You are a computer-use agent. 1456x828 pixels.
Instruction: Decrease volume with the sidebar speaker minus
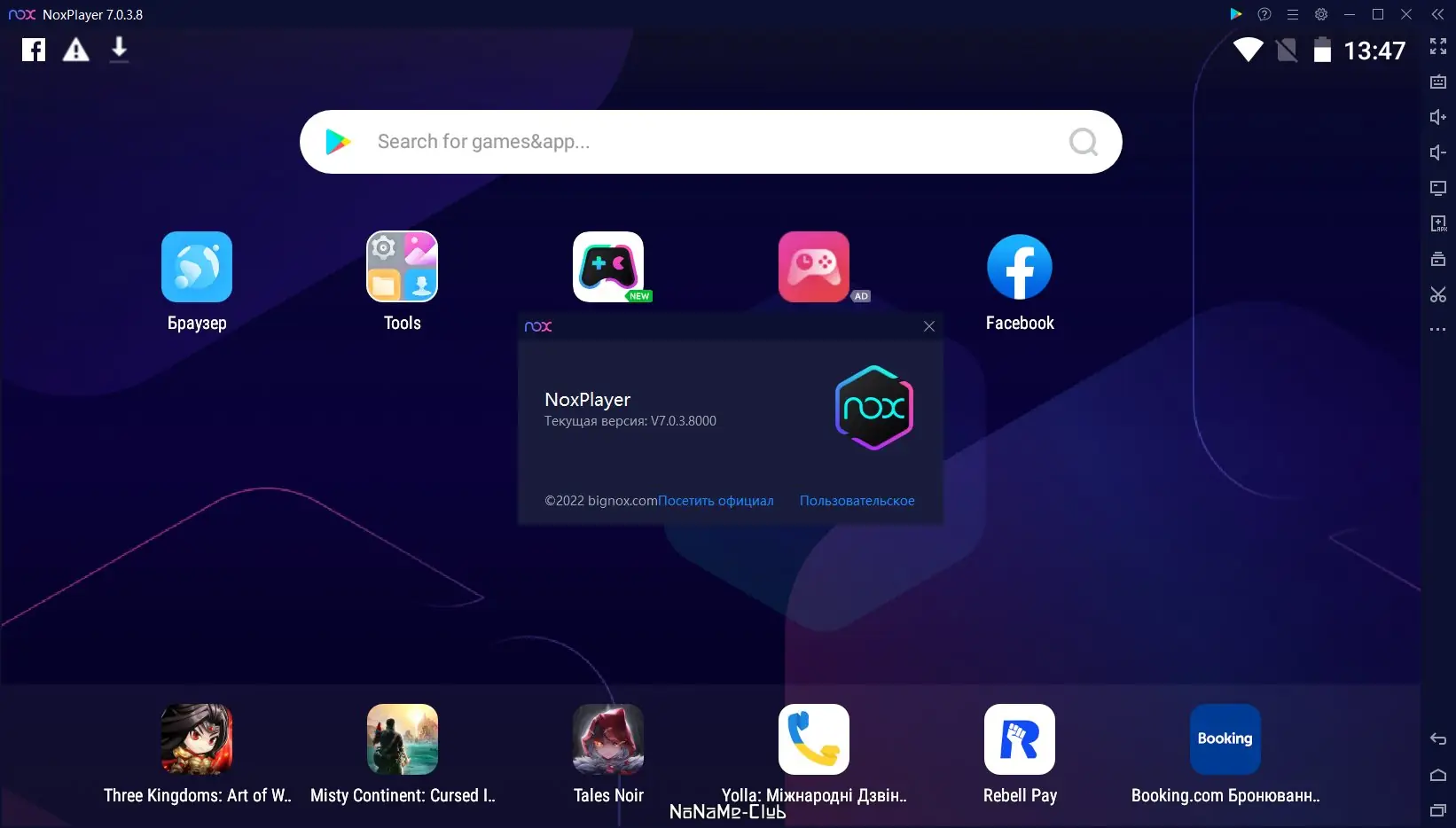1438,152
